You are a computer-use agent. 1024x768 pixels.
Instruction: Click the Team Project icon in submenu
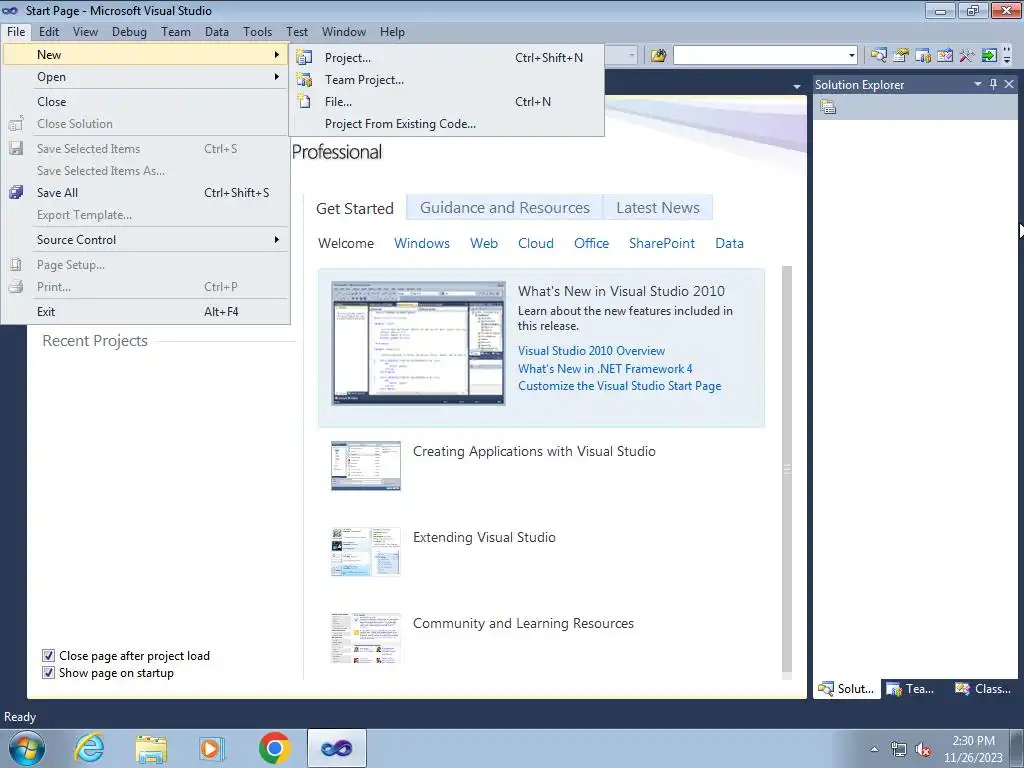pos(304,80)
